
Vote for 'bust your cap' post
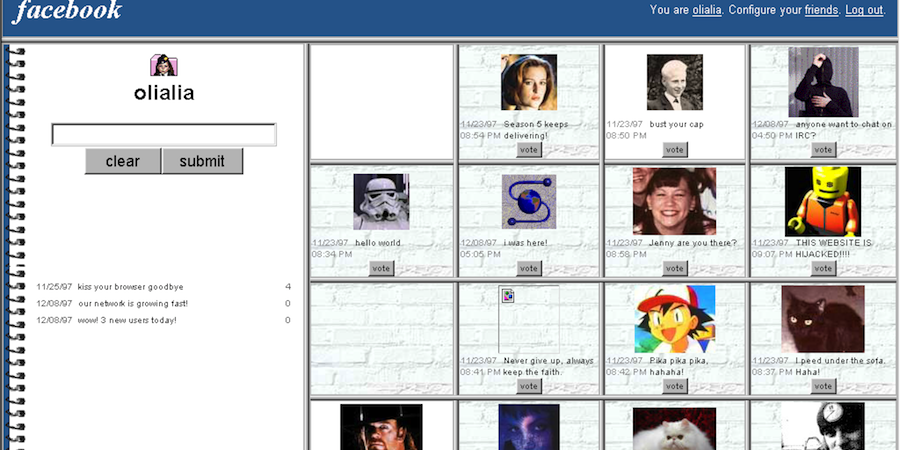tap(674, 150)
